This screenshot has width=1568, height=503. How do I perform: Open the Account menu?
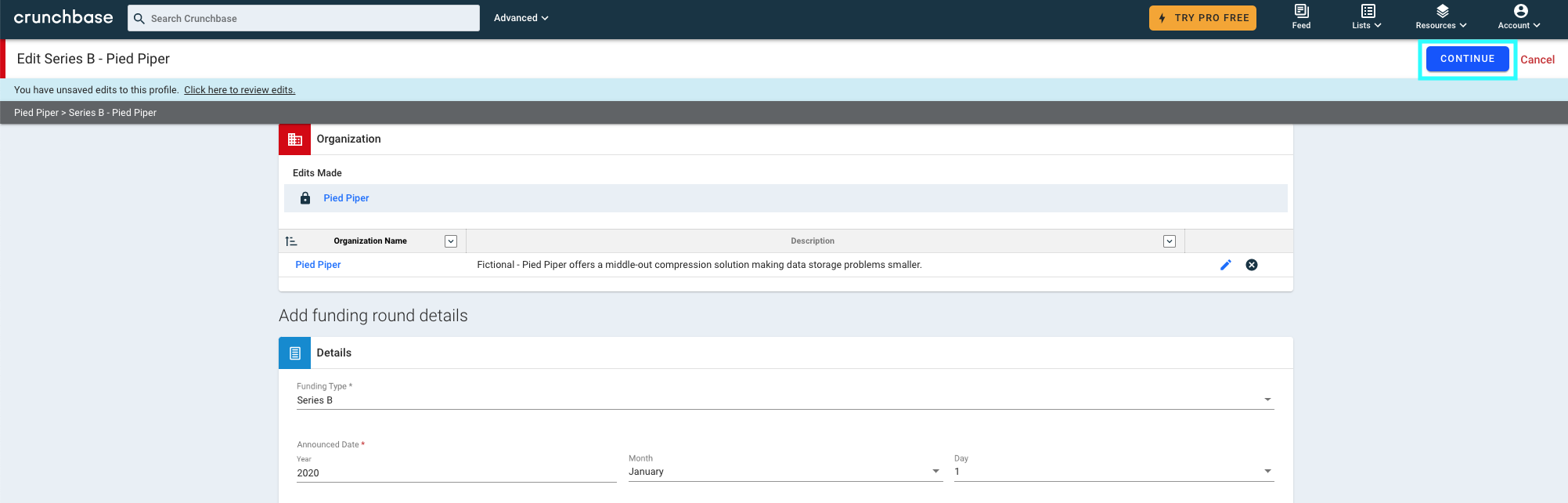click(x=1519, y=16)
